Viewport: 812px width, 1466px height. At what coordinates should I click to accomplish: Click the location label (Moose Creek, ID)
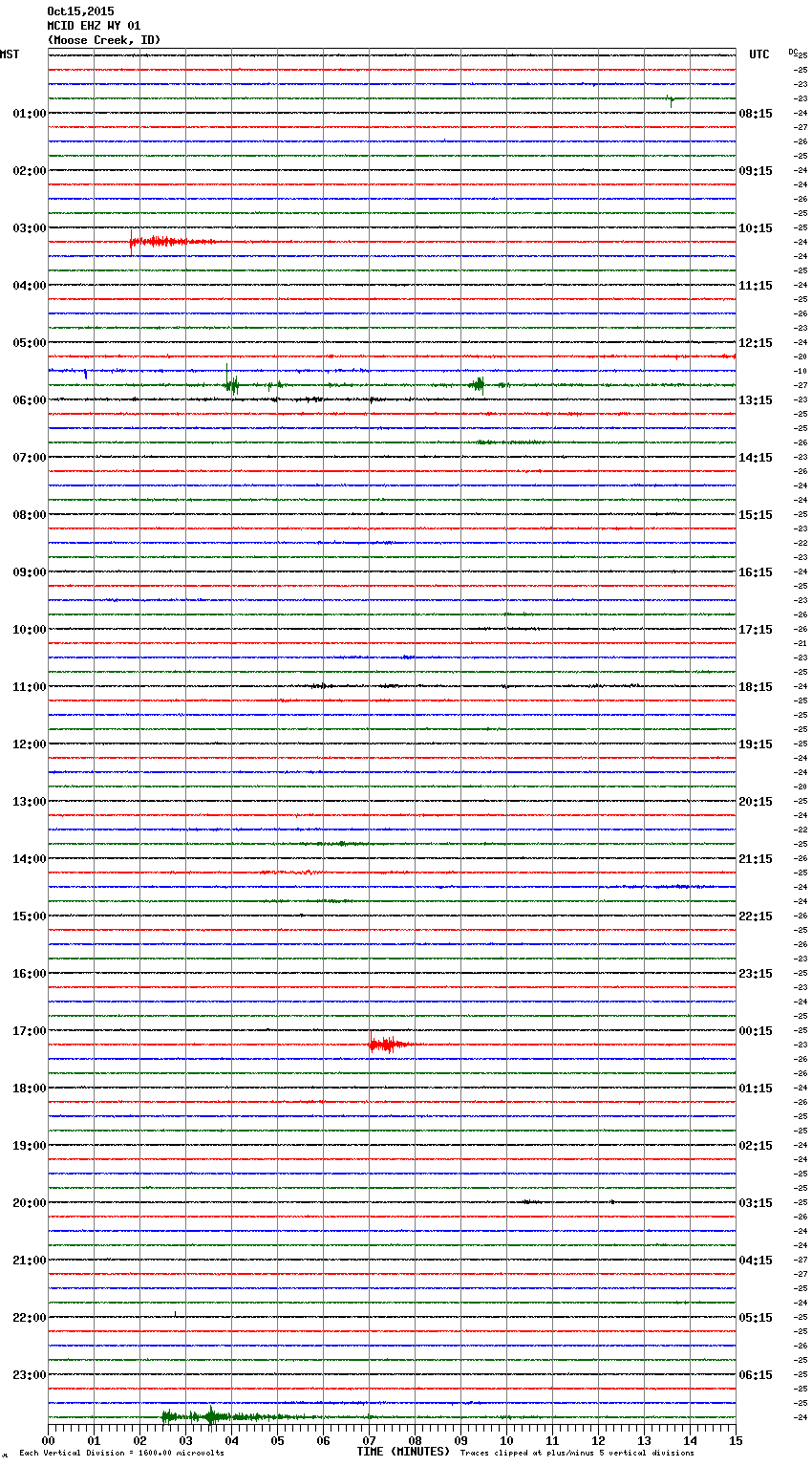104,40
